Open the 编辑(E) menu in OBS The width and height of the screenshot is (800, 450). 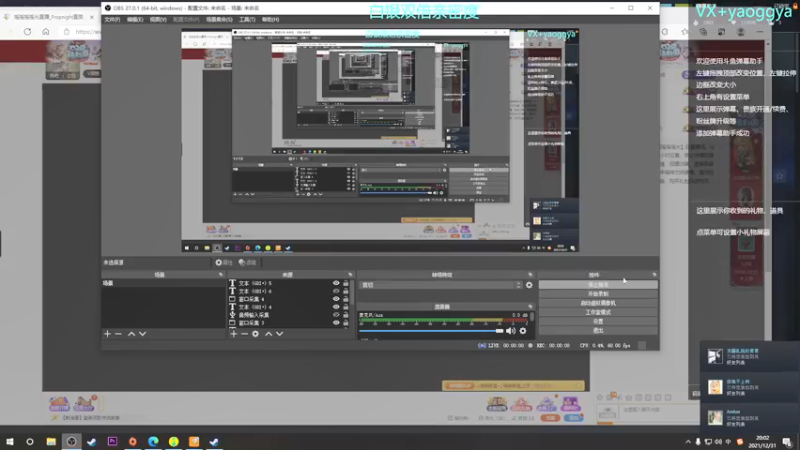pos(135,19)
